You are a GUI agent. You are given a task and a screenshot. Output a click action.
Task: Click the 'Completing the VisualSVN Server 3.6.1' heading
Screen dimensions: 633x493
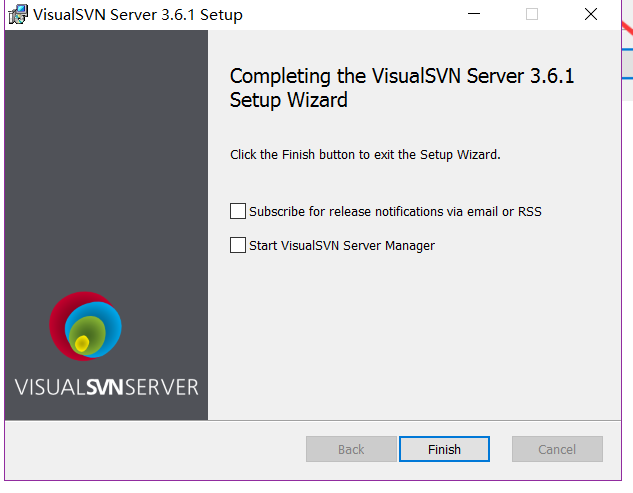(402, 88)
